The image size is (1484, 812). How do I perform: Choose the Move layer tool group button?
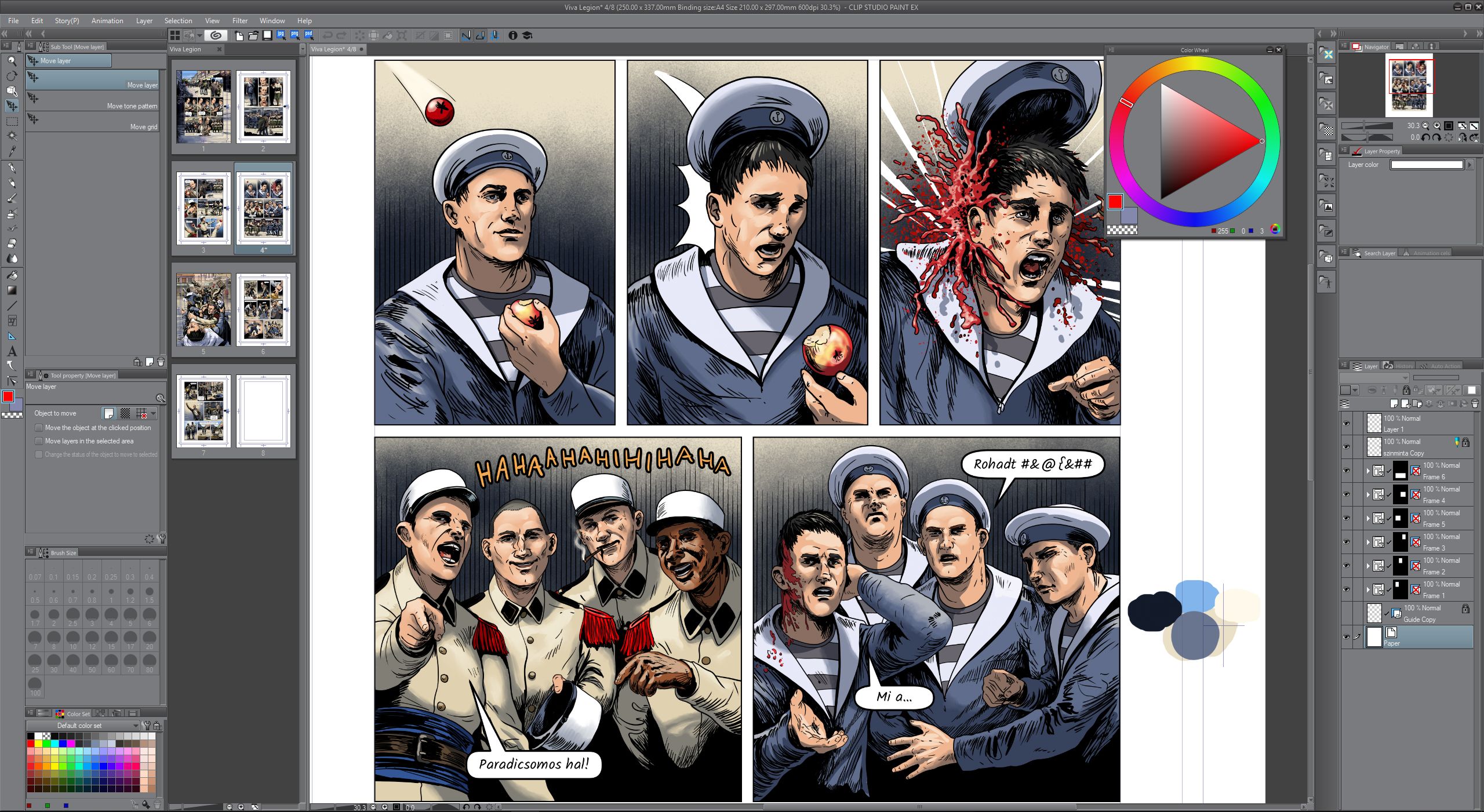pos(68,61)
